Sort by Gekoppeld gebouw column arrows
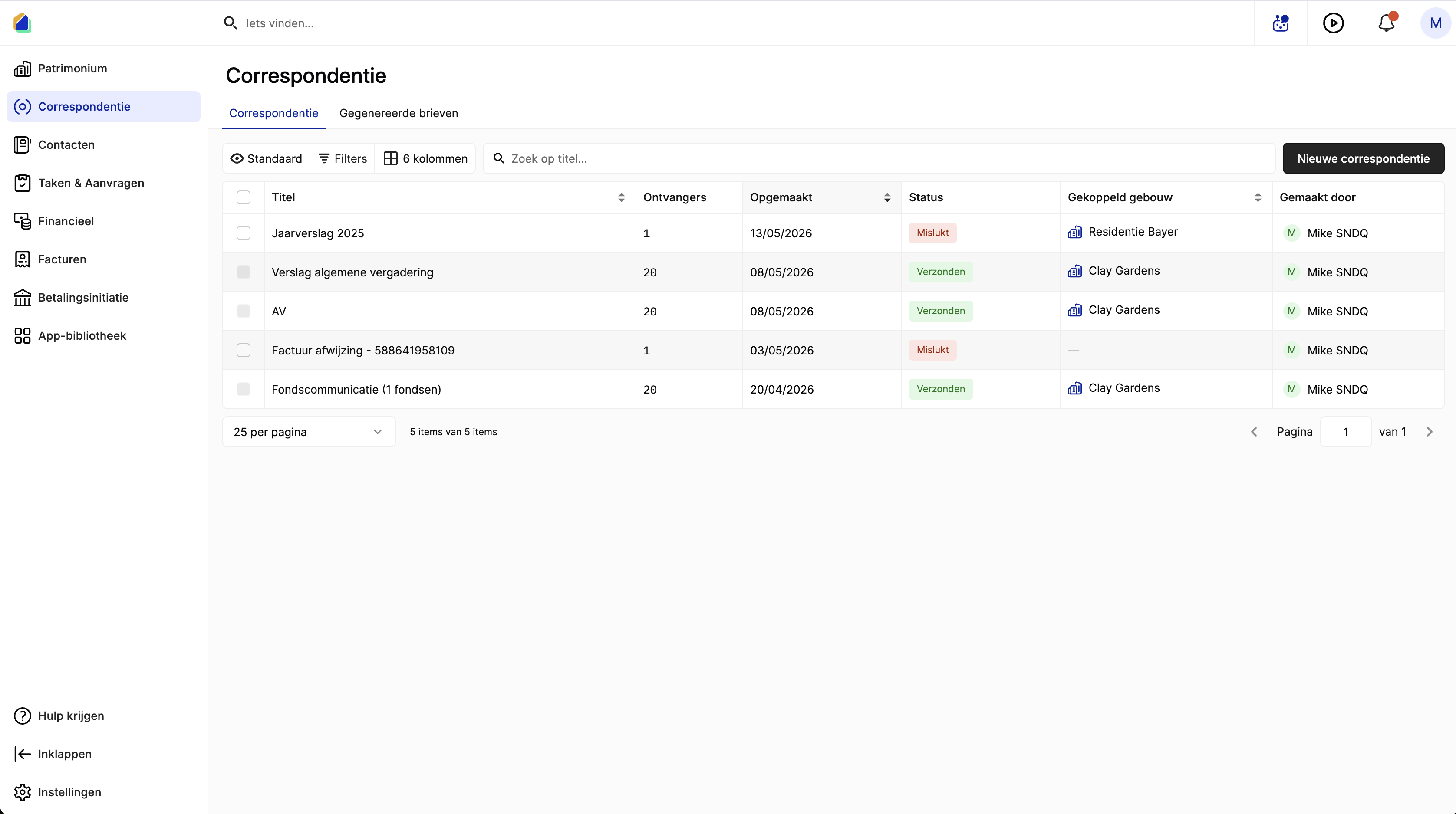This screenshot has height=814, width=1456. tap(1258, 197)
